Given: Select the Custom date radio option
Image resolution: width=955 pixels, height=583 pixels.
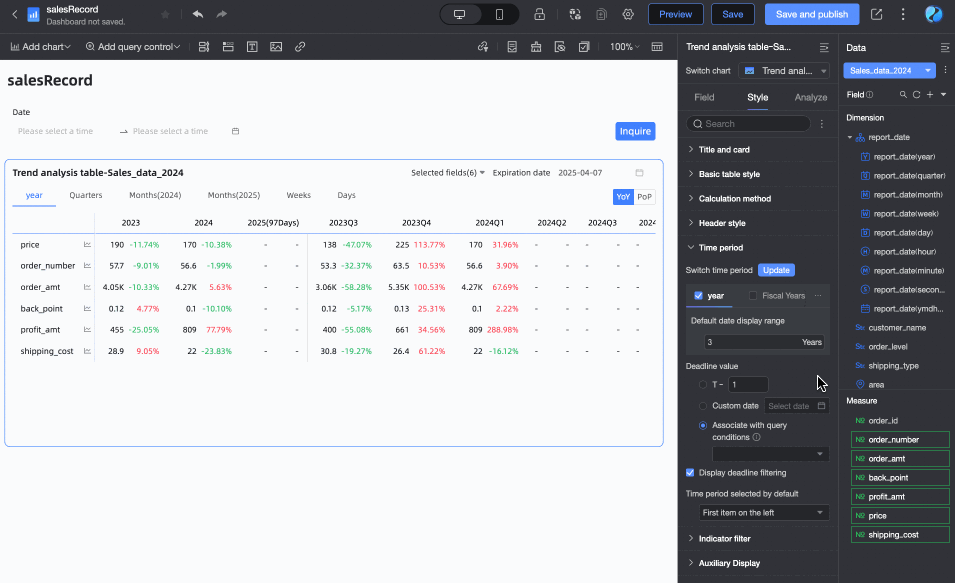Looking at the screenshot, I should (703, 406).
